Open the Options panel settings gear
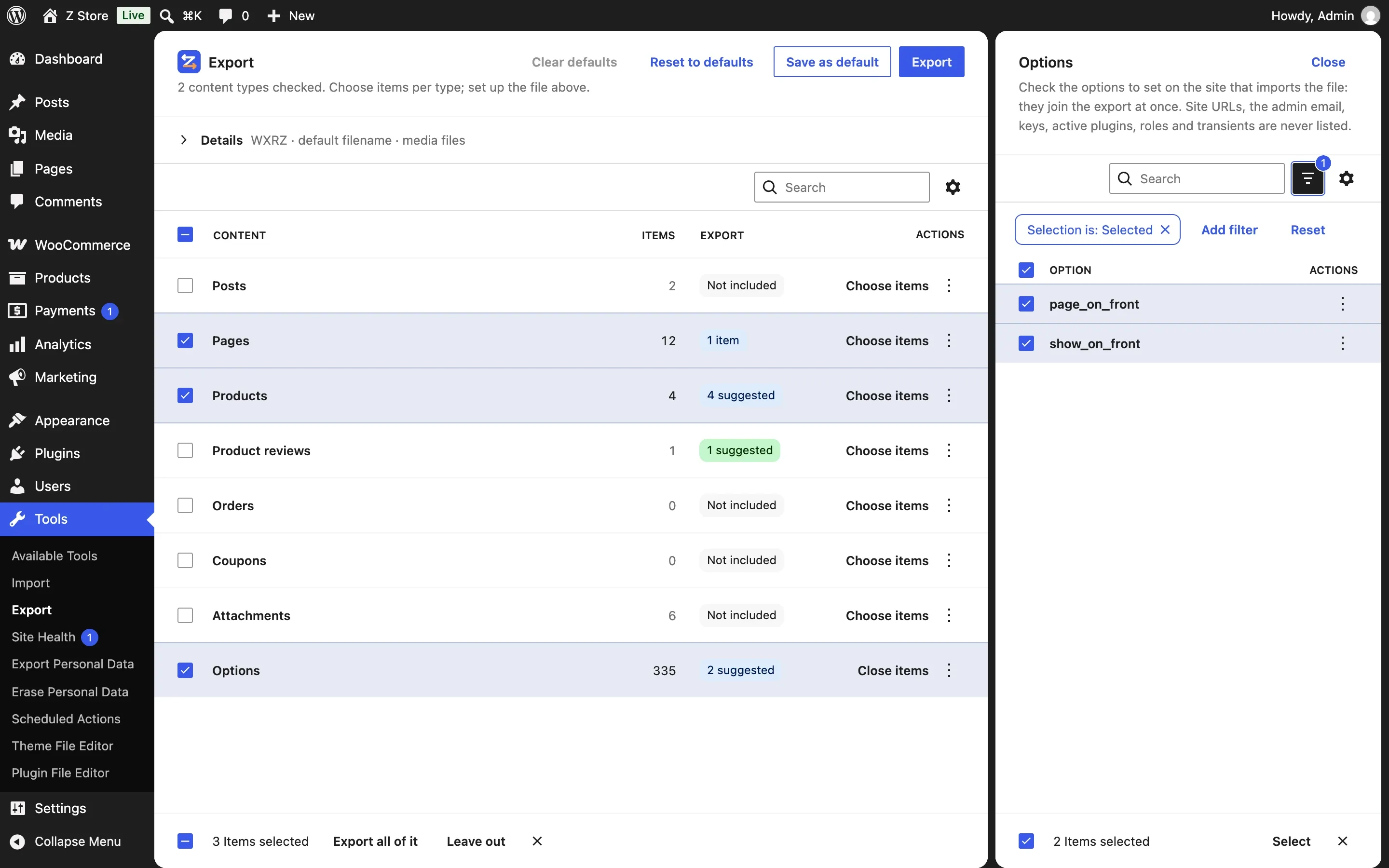This screenshot has height=868, width=1389. [1347, 178]
